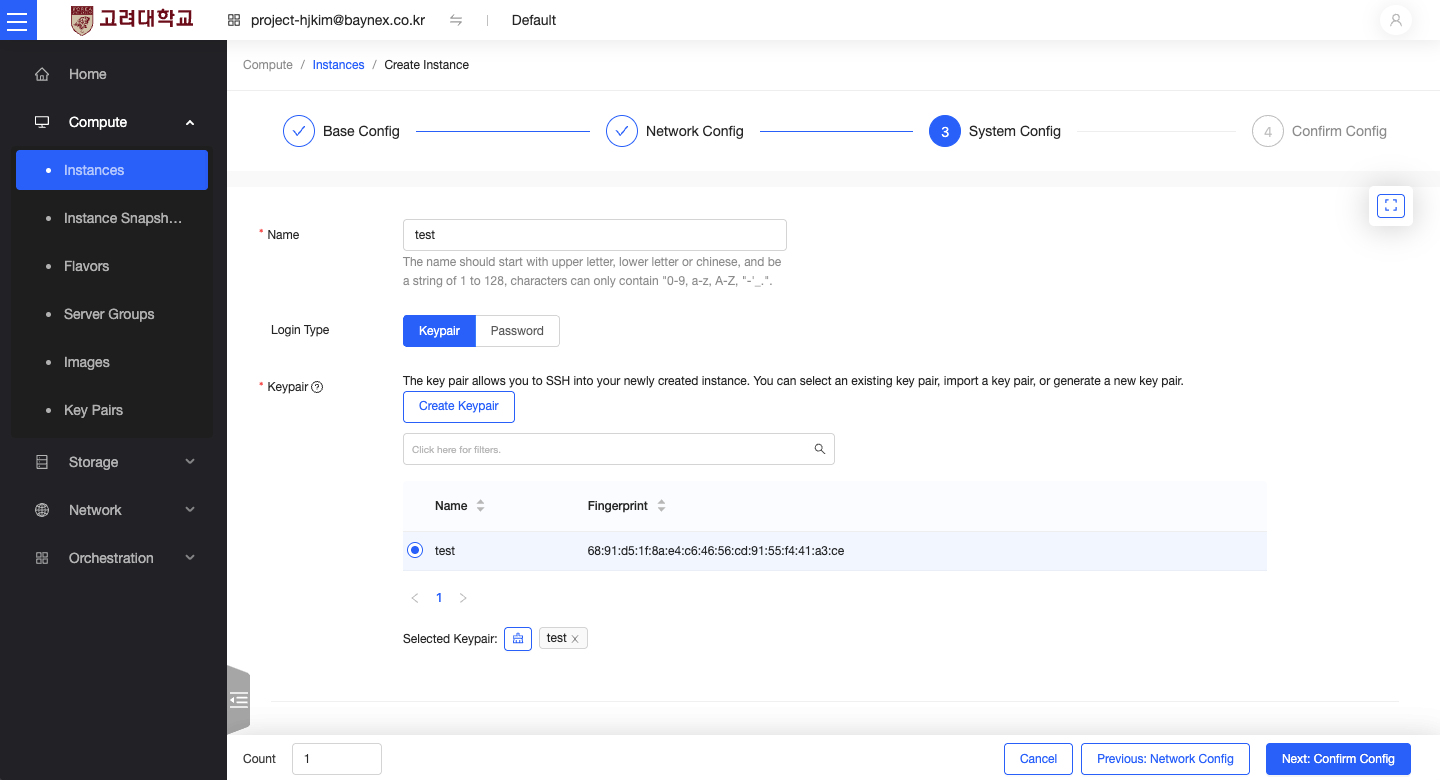Click the Korea University logo

[133, 20]
